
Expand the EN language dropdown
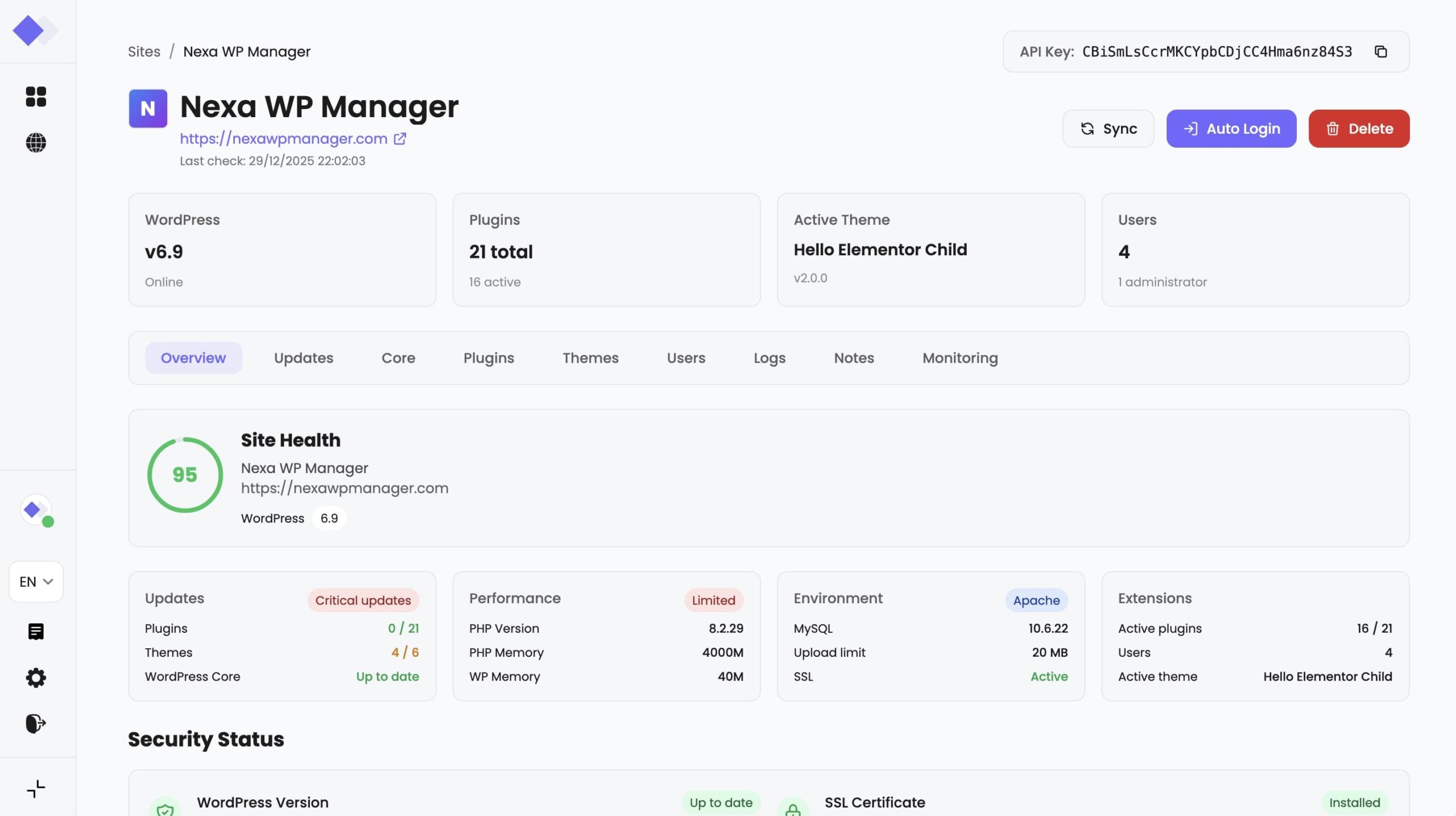(x=36, y=582)
